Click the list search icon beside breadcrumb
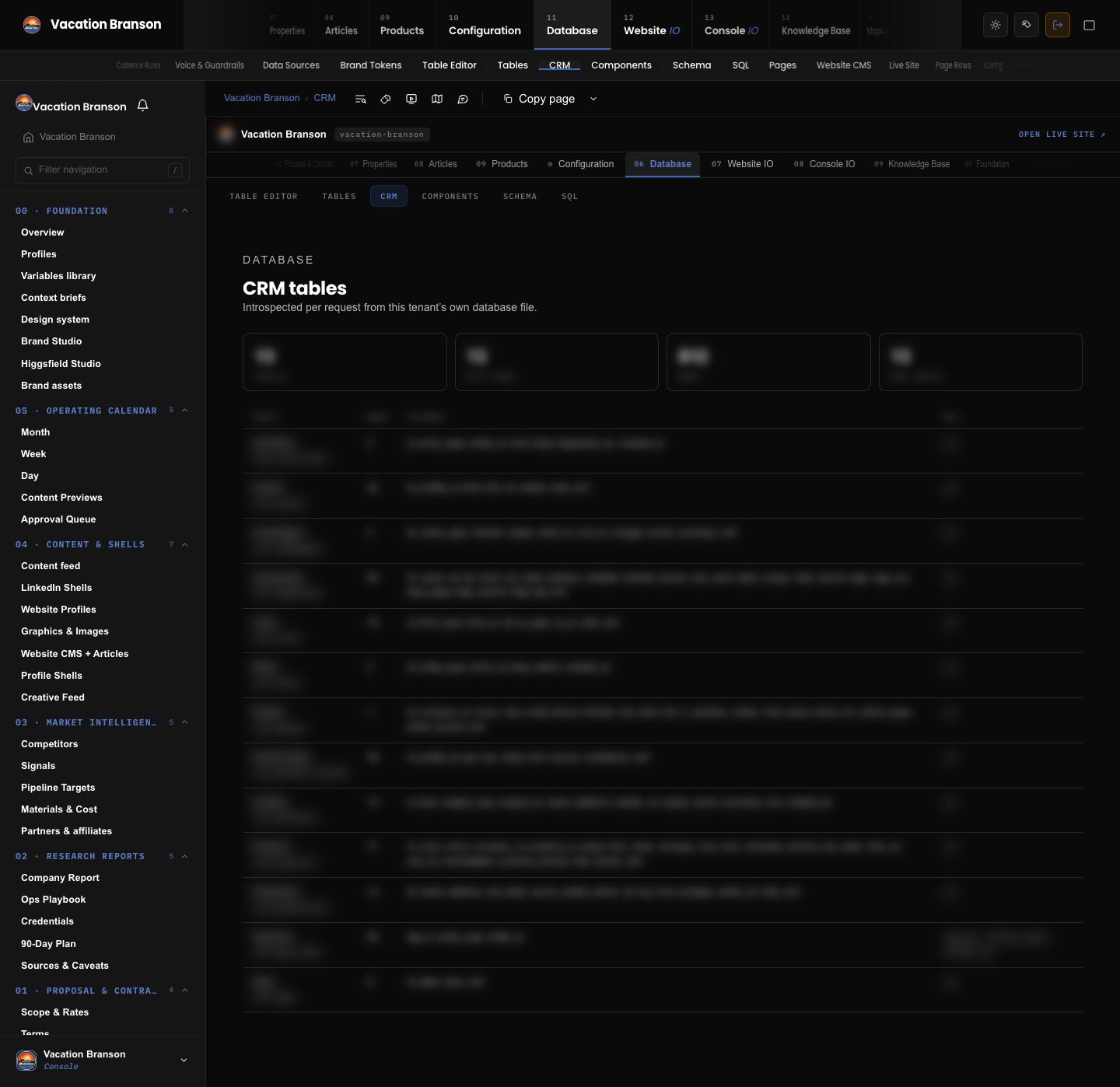 click(360, 99)
